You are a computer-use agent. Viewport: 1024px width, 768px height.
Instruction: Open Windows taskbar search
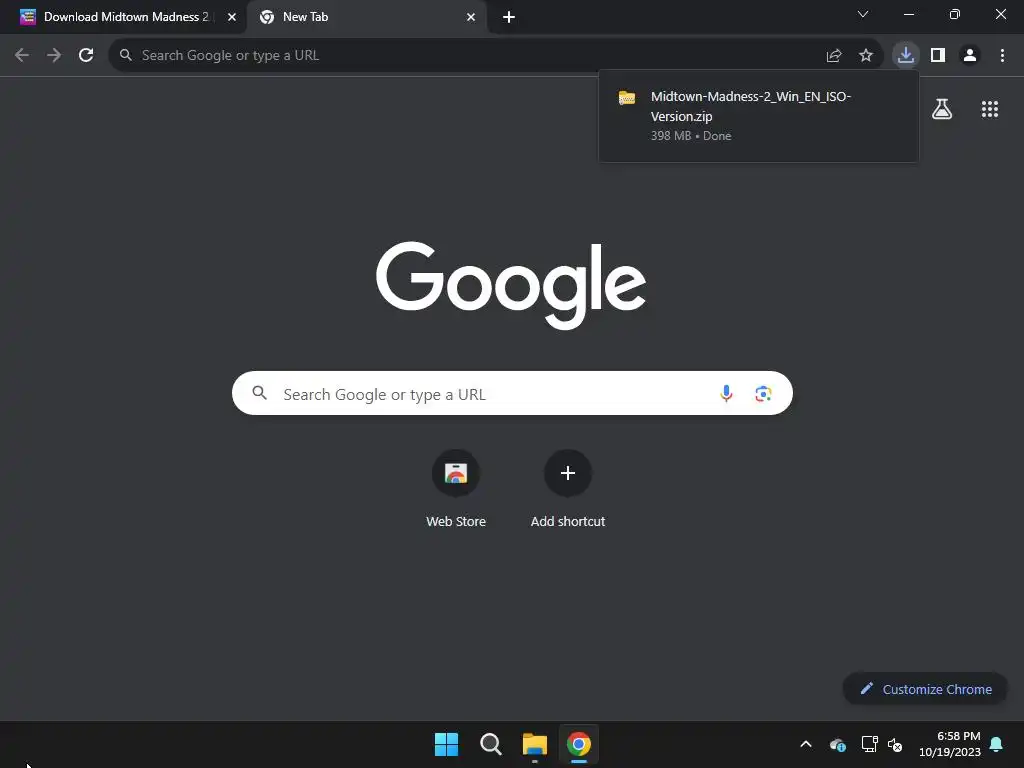pos(490,744)
